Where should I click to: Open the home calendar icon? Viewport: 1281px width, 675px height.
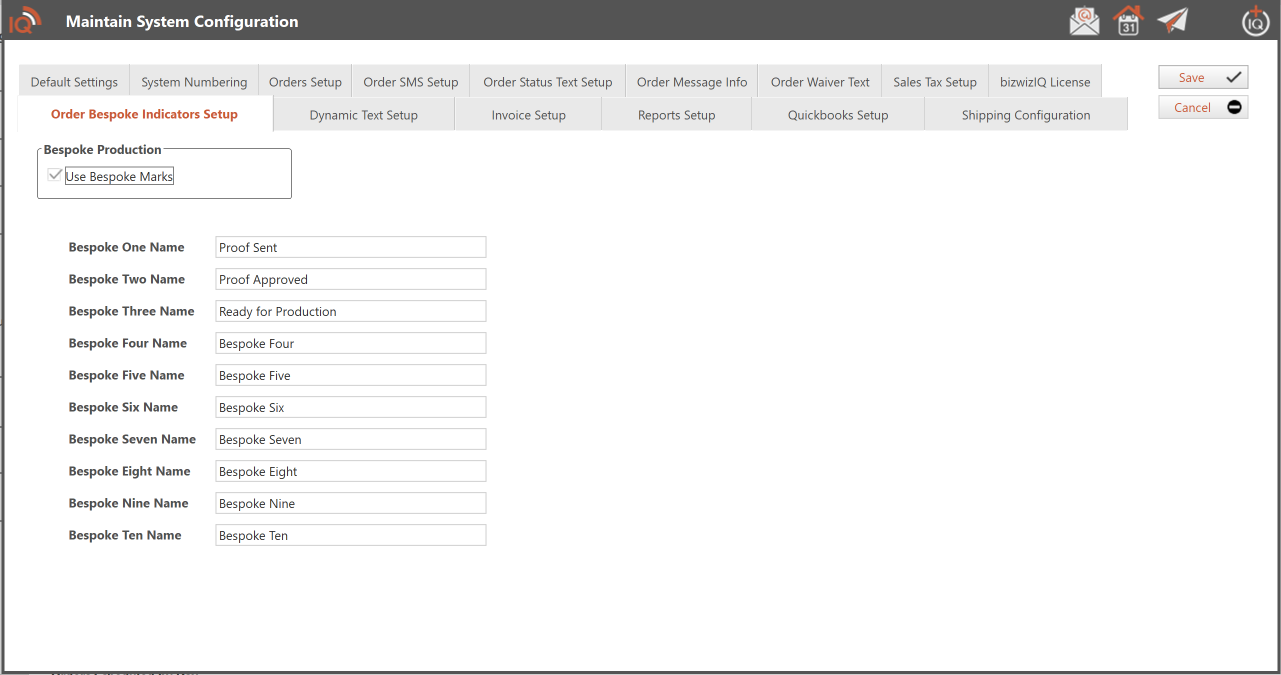[x=1128, y=21]
